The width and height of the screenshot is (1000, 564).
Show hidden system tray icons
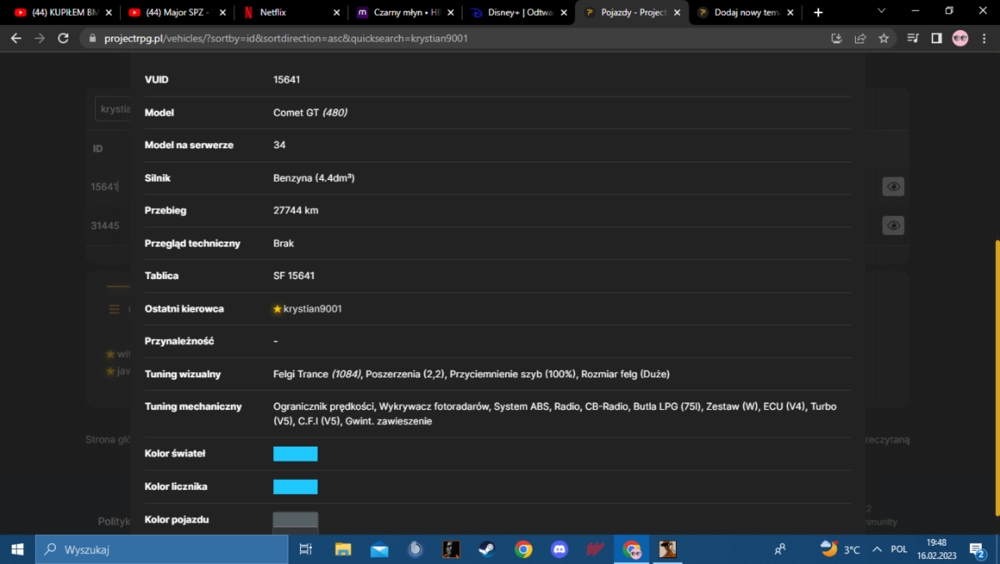pyautogui.click(x=877, y=549)
